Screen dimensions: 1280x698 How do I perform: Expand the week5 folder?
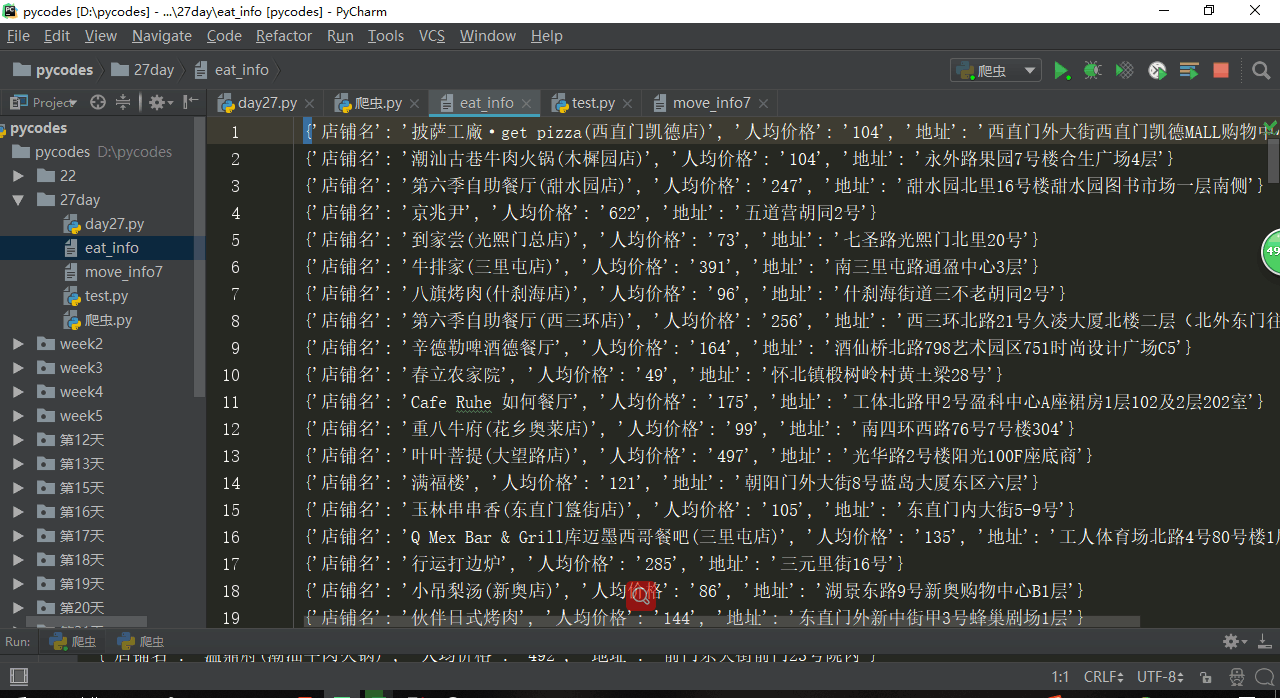click(x=18, y=416)
